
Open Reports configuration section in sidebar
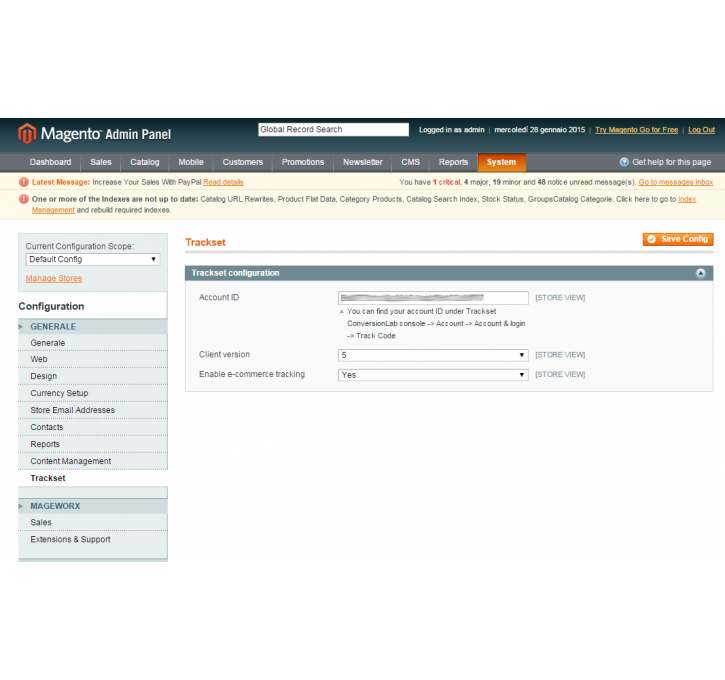click(x=93, y=444)
